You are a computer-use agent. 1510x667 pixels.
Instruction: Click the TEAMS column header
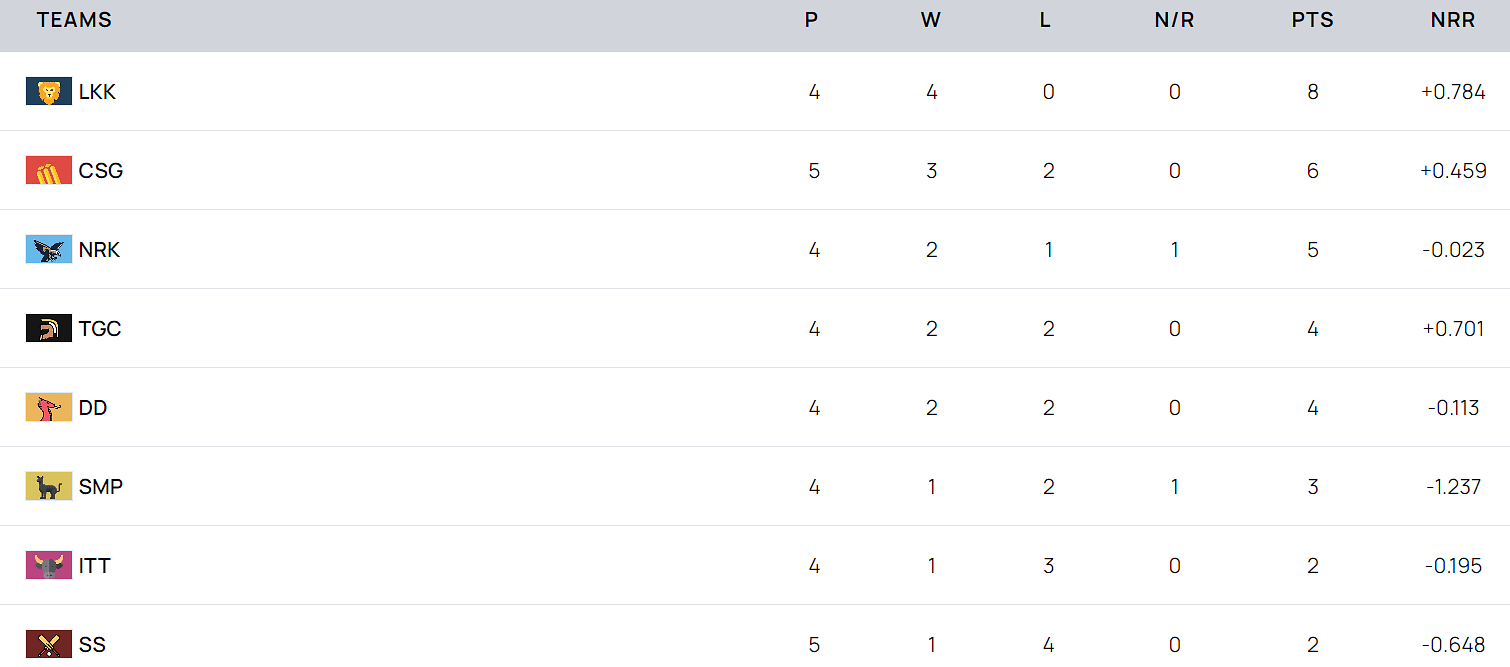pos(74,20)
